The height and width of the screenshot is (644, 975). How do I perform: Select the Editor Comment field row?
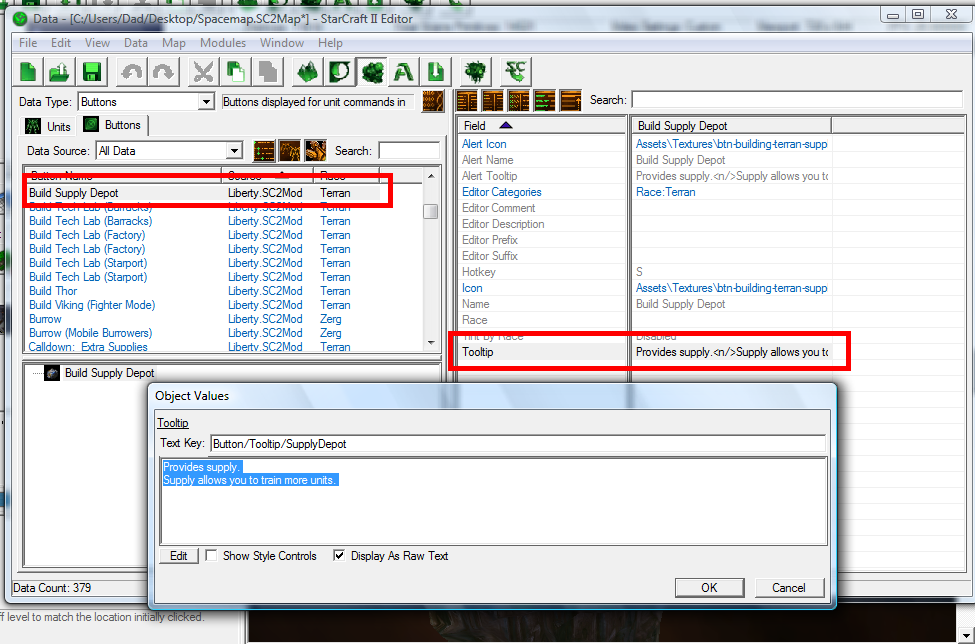point(644,208)
